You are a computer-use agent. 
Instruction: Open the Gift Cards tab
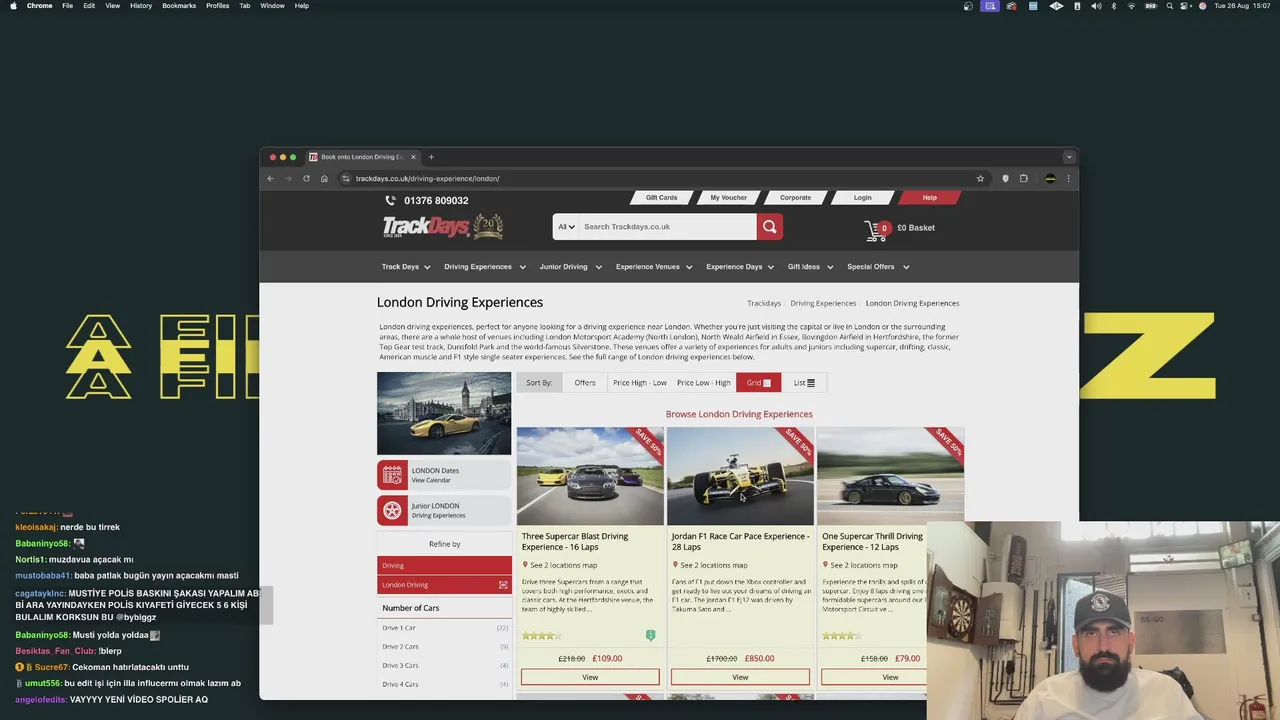tap(661, 198)
